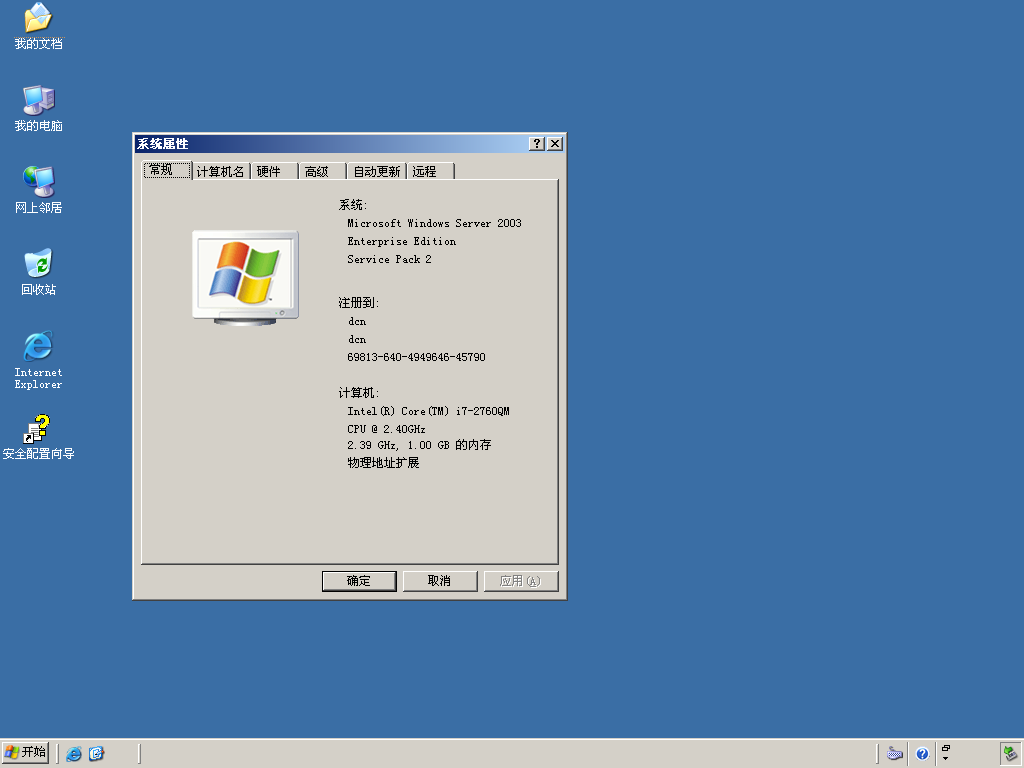Switch to the 高级 tab

point(323,171)
